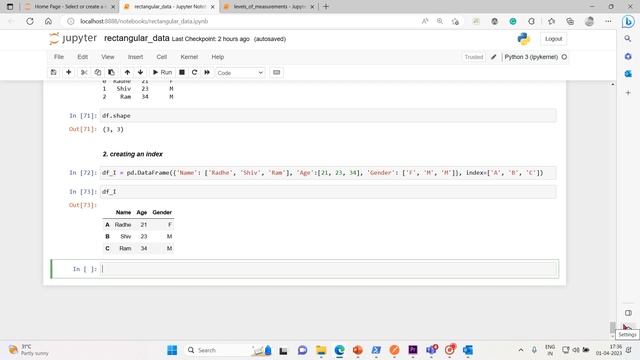The image size is (640, 360).
Task: Open the Help menu
Action: 218,57
